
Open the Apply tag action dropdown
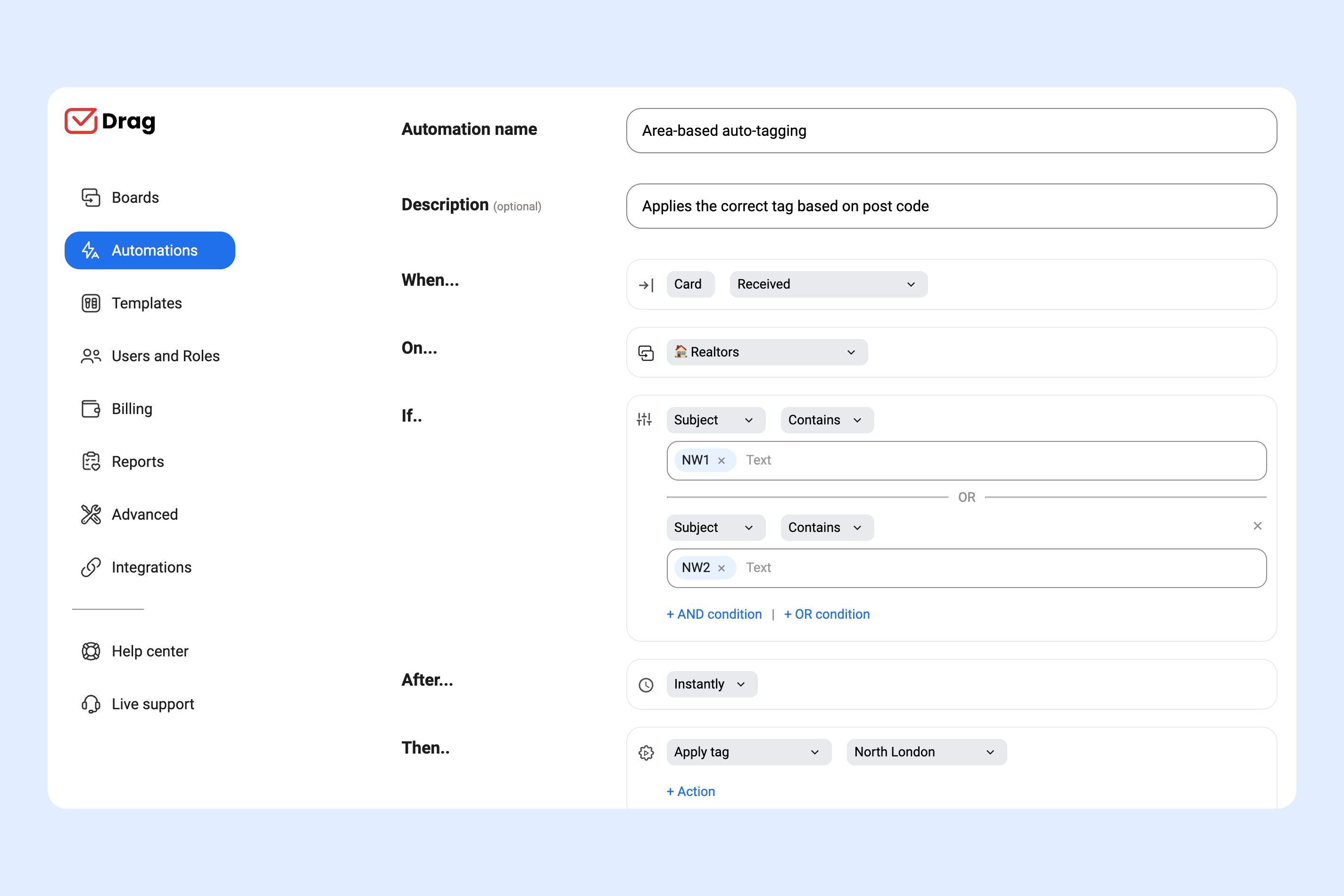pyautogui.click(x=748, y=752)
